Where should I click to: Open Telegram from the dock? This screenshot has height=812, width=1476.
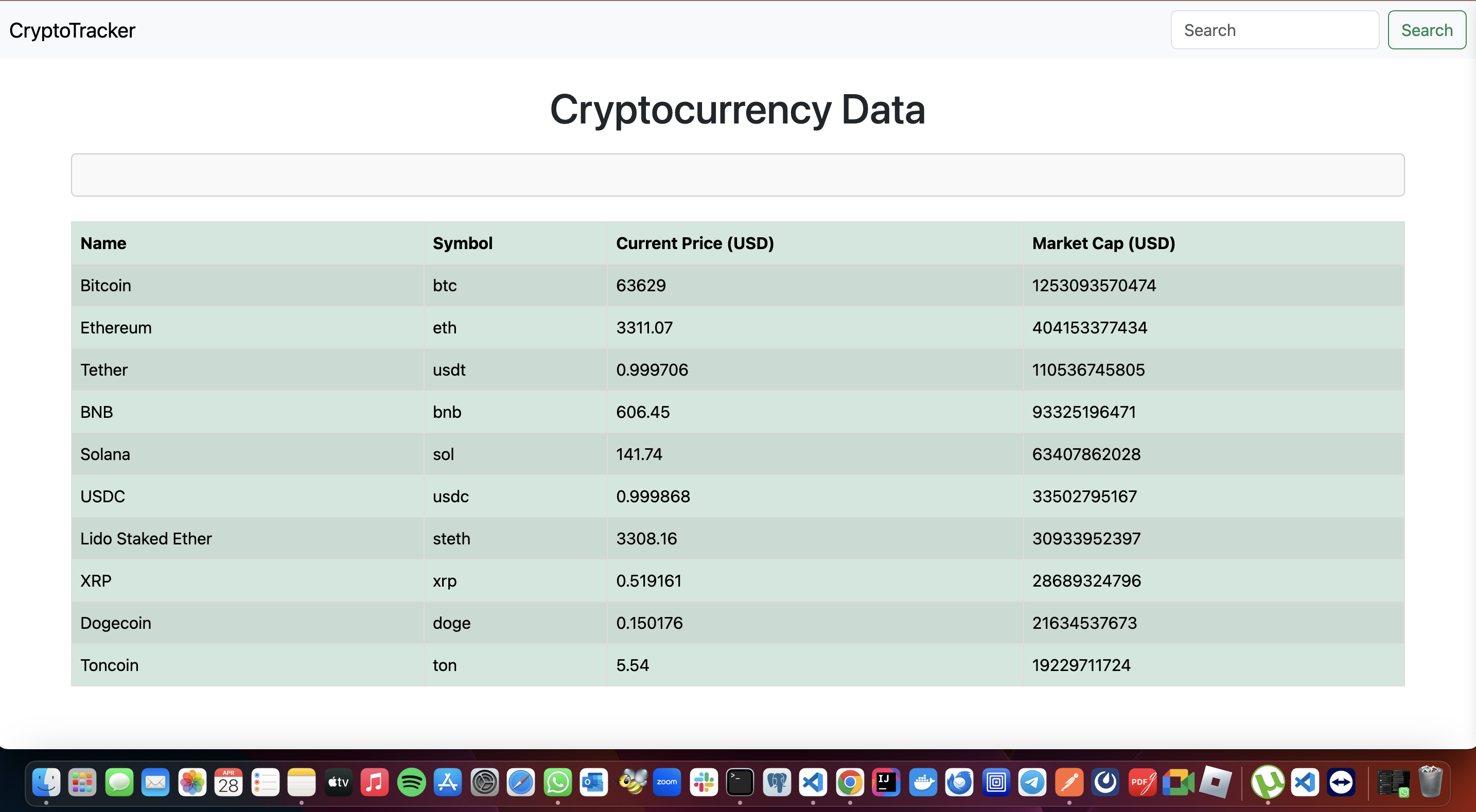[x=1032, y=782]
